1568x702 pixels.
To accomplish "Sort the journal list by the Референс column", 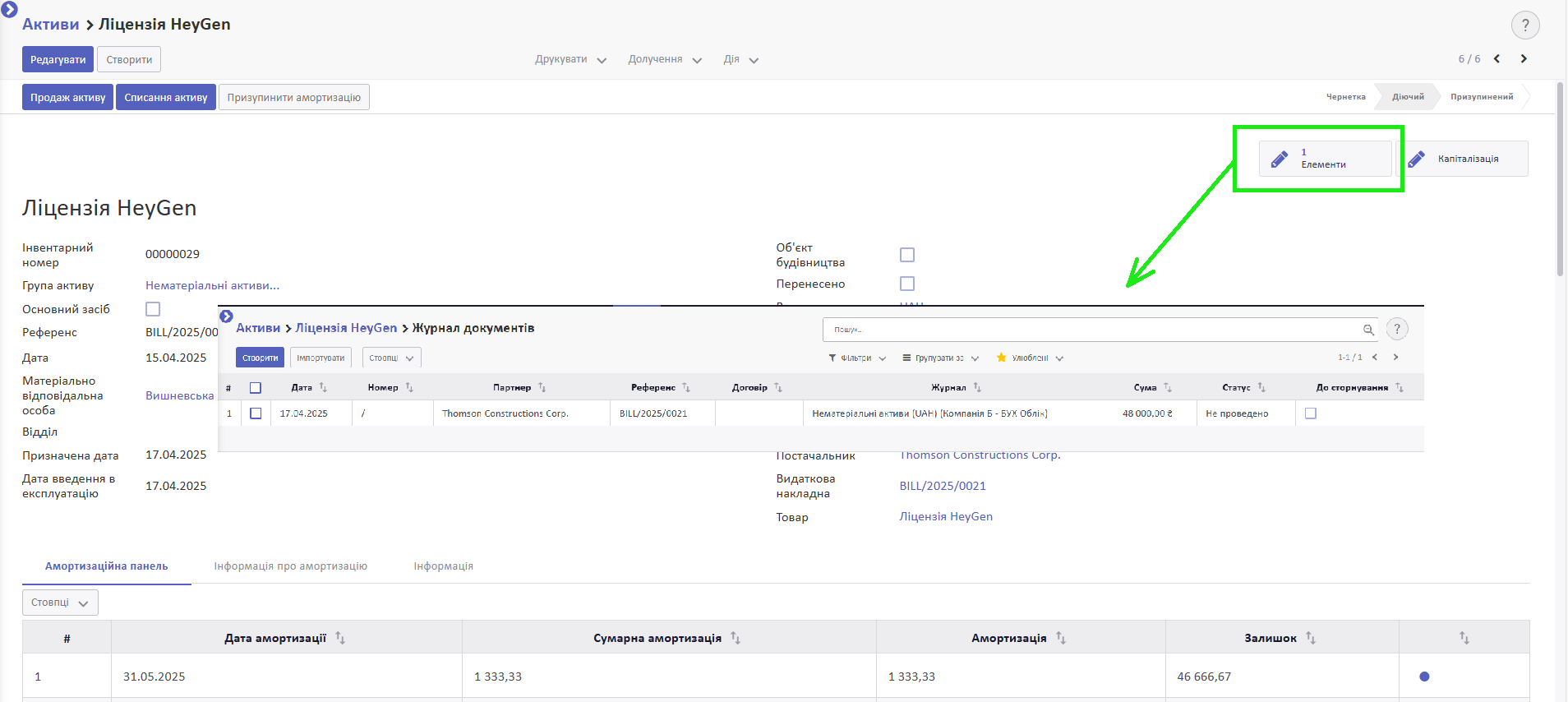I will pyautogui.click(x=686, y=387).
